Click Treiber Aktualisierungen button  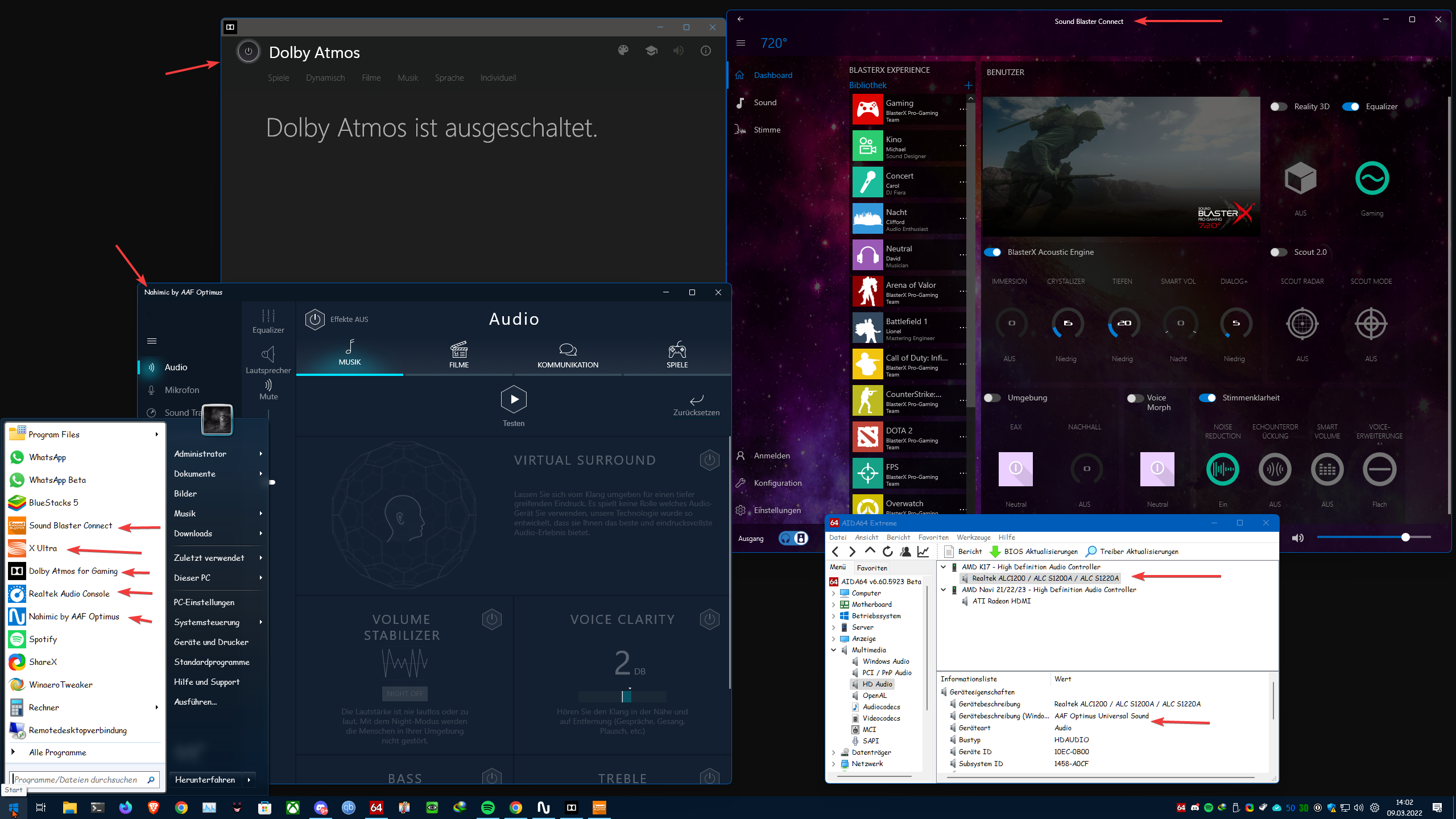point(1132,551)
